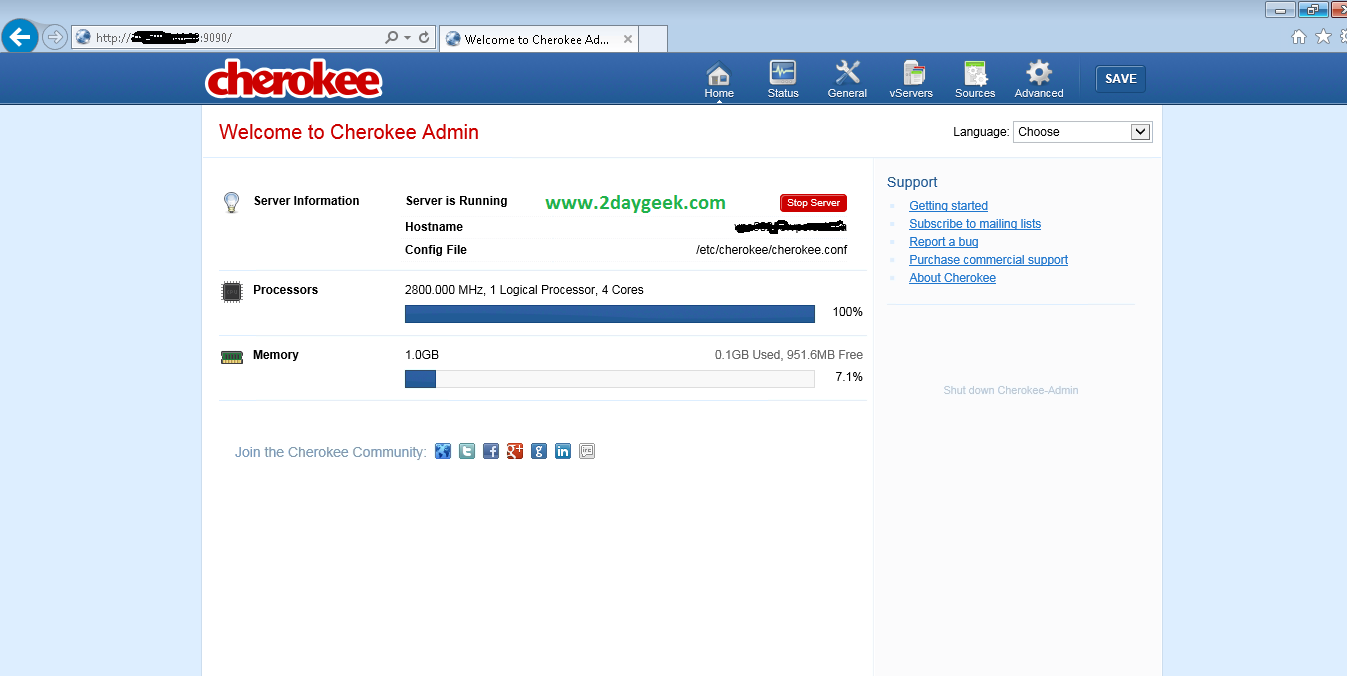This screenshot has height=676, width=1347.
Task: Open Cherokee IRC chat icon
Action: click(587, 451)
